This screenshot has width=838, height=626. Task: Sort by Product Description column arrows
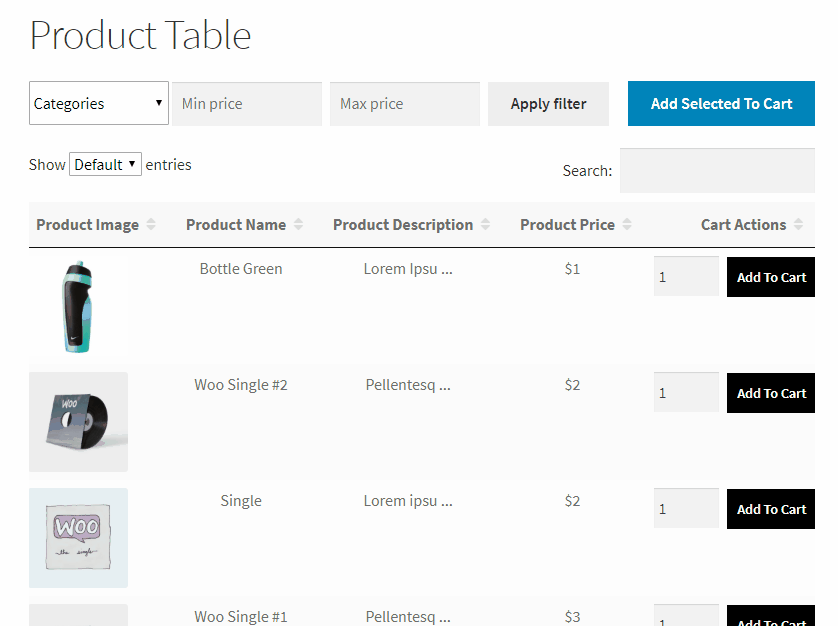(x=485, y=225)
